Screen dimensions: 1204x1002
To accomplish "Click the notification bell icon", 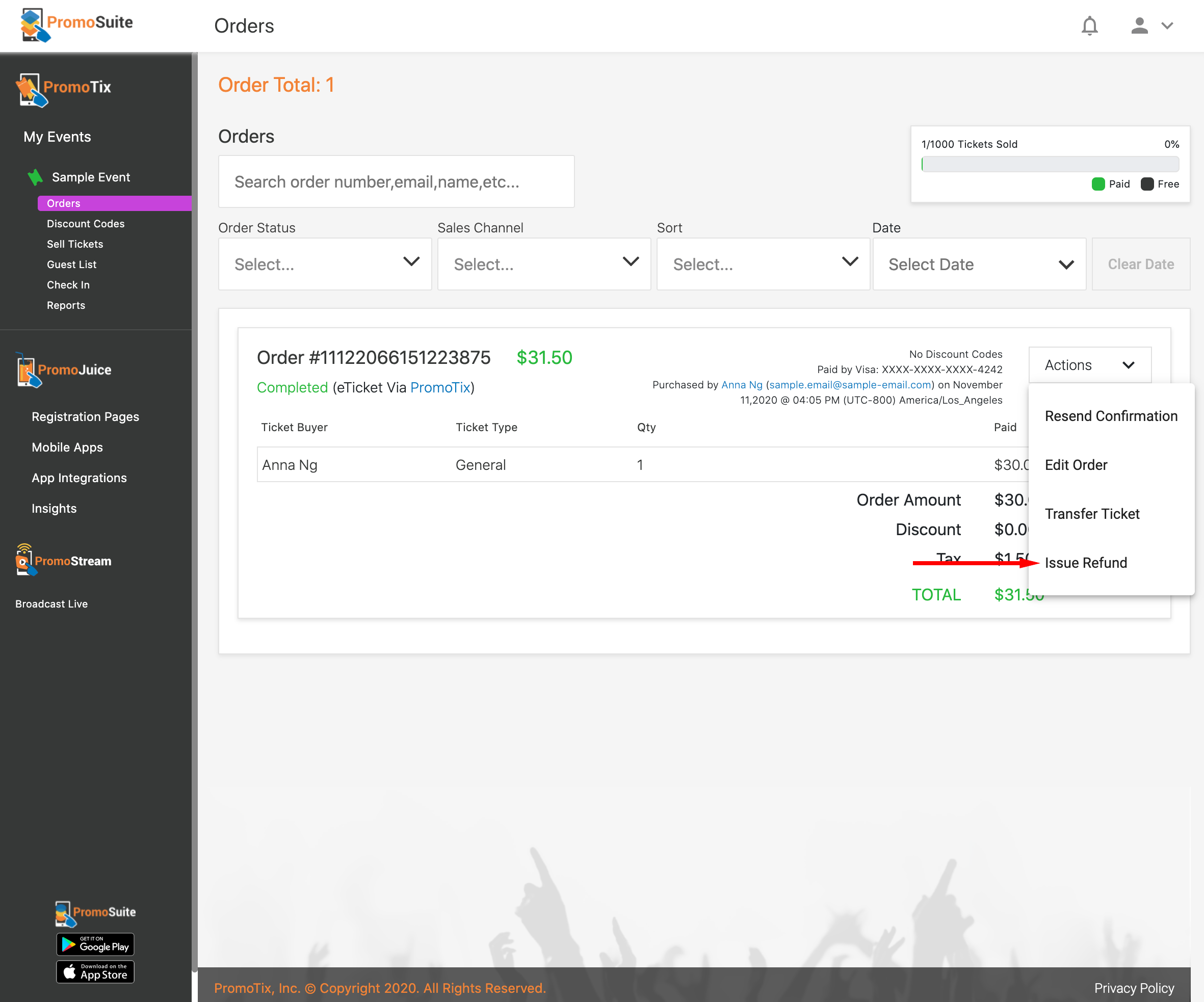I will click(x=1089, y=26).
